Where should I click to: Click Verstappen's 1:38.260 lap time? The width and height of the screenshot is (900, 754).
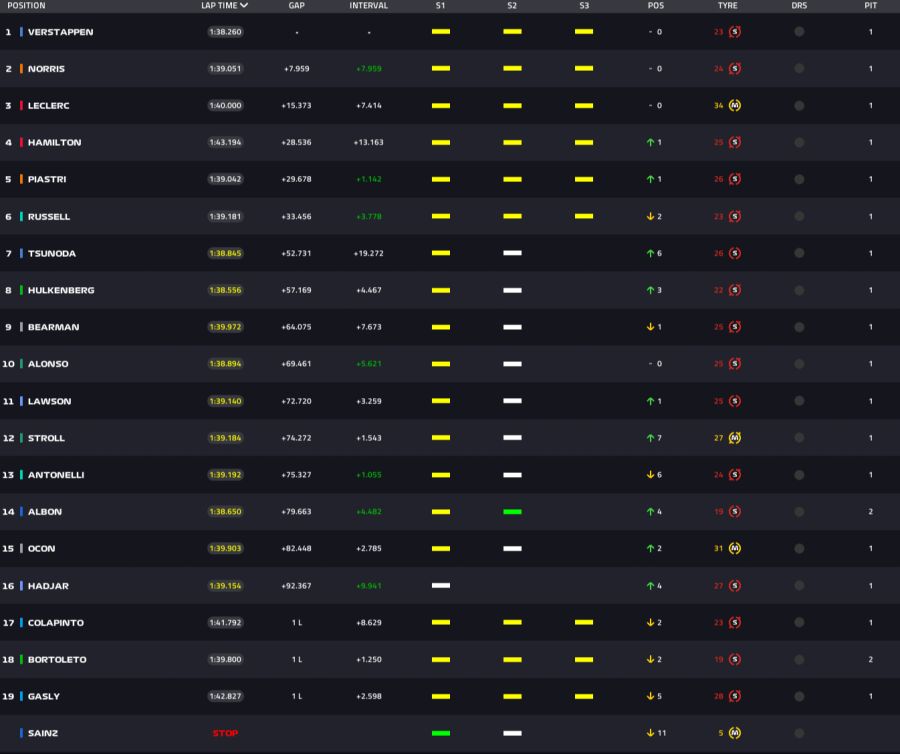[x=225, y=32]
